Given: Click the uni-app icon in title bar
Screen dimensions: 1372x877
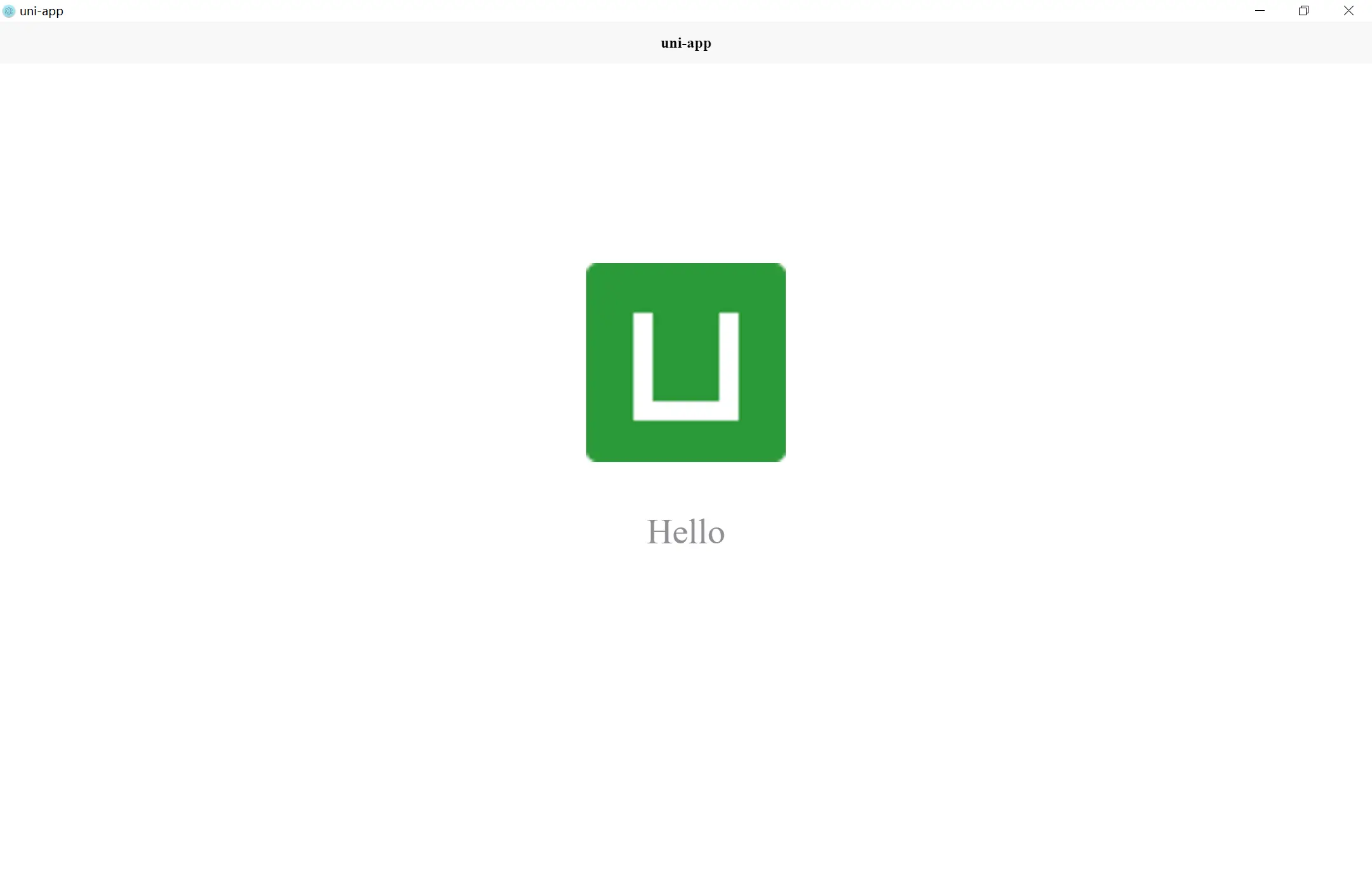Looking at the screenshot, I should click(9, 11).
